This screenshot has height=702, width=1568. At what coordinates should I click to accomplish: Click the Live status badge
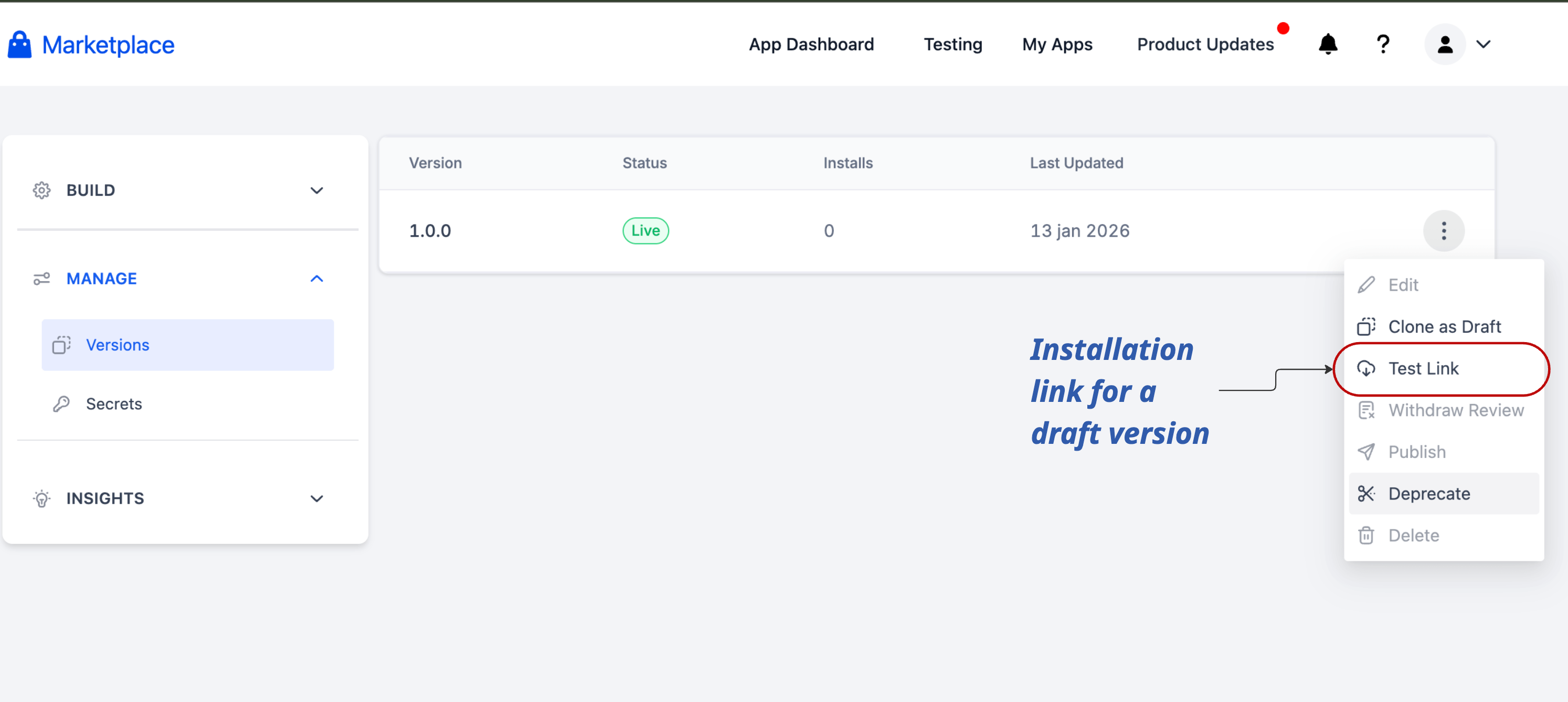[645, 230]
